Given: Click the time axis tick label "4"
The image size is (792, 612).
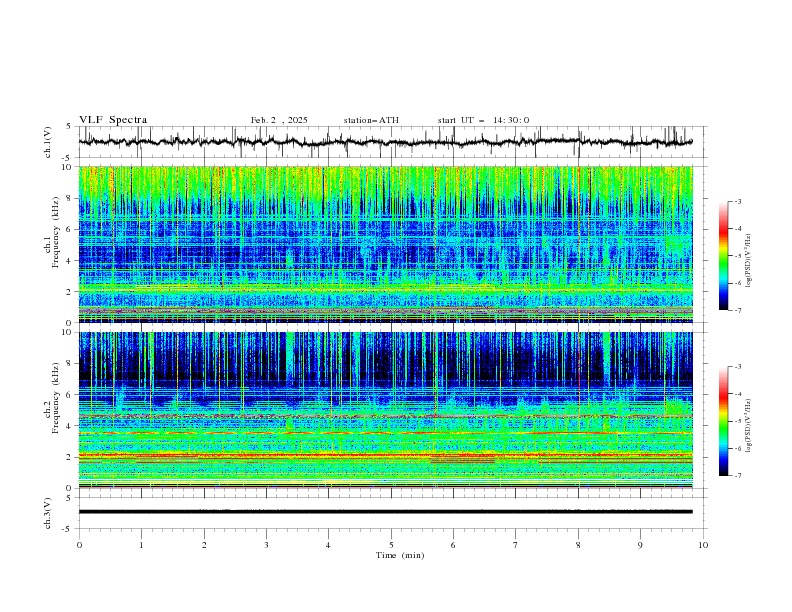Looking at the screenshot, I should (328, 545).
